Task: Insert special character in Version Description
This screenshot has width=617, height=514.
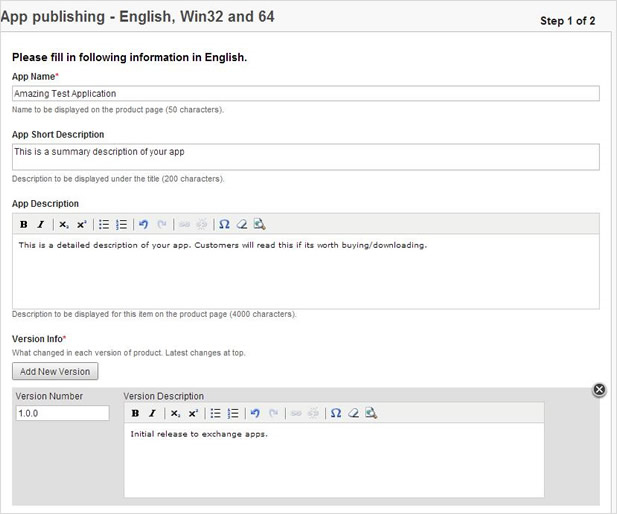Action: [x=336, y=413]
